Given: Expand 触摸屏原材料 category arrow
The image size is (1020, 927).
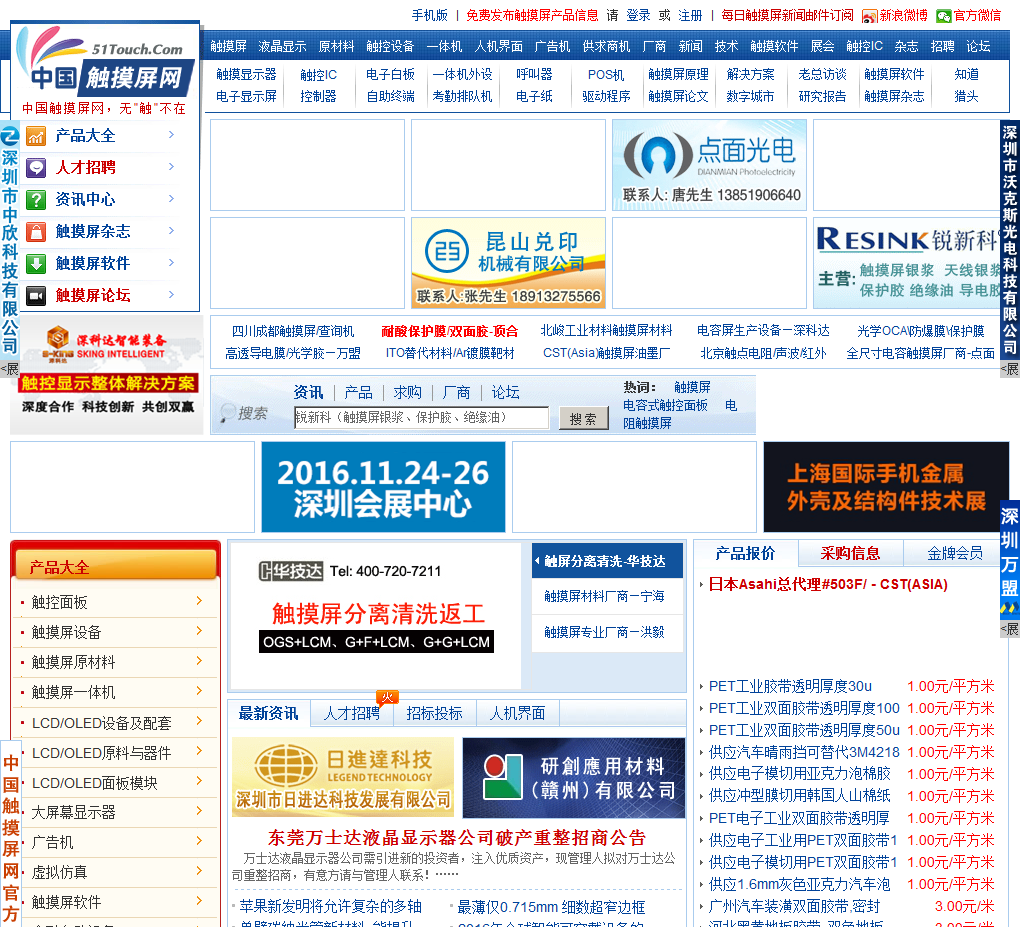Looking at the screenshot, I should pyautogui.click(x=200, y=661).
